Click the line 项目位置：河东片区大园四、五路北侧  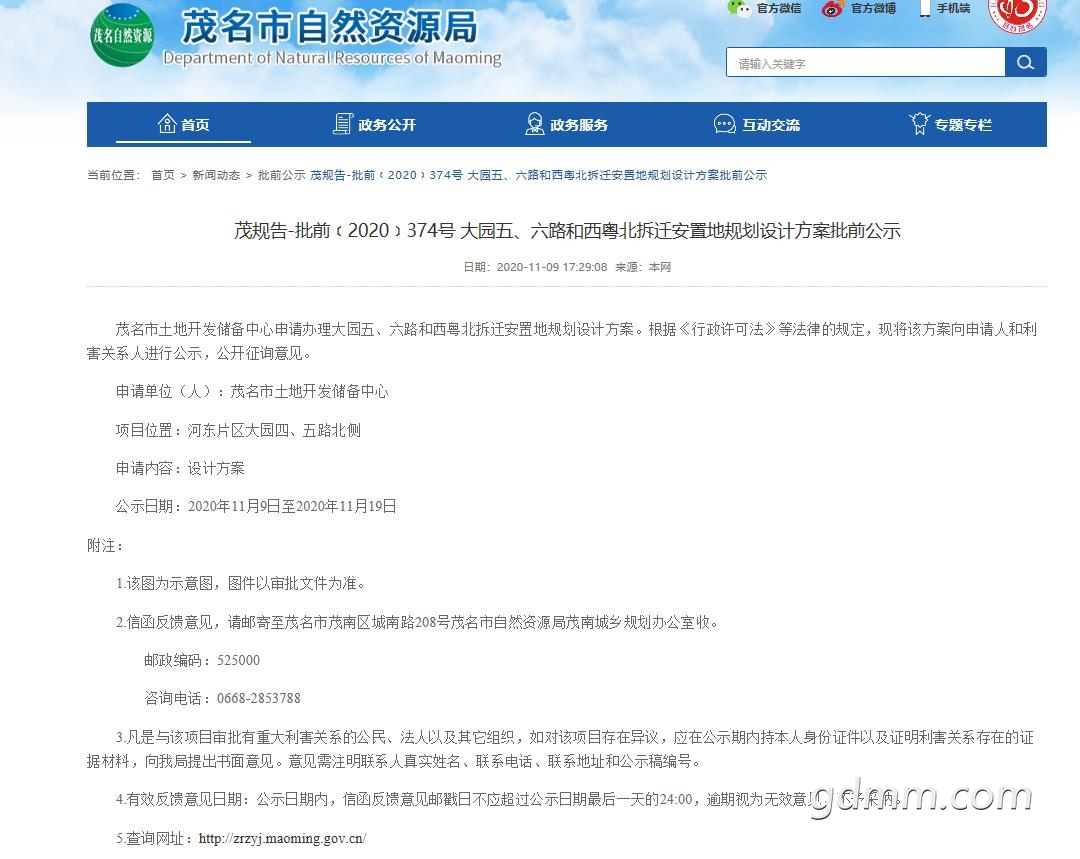238,431
